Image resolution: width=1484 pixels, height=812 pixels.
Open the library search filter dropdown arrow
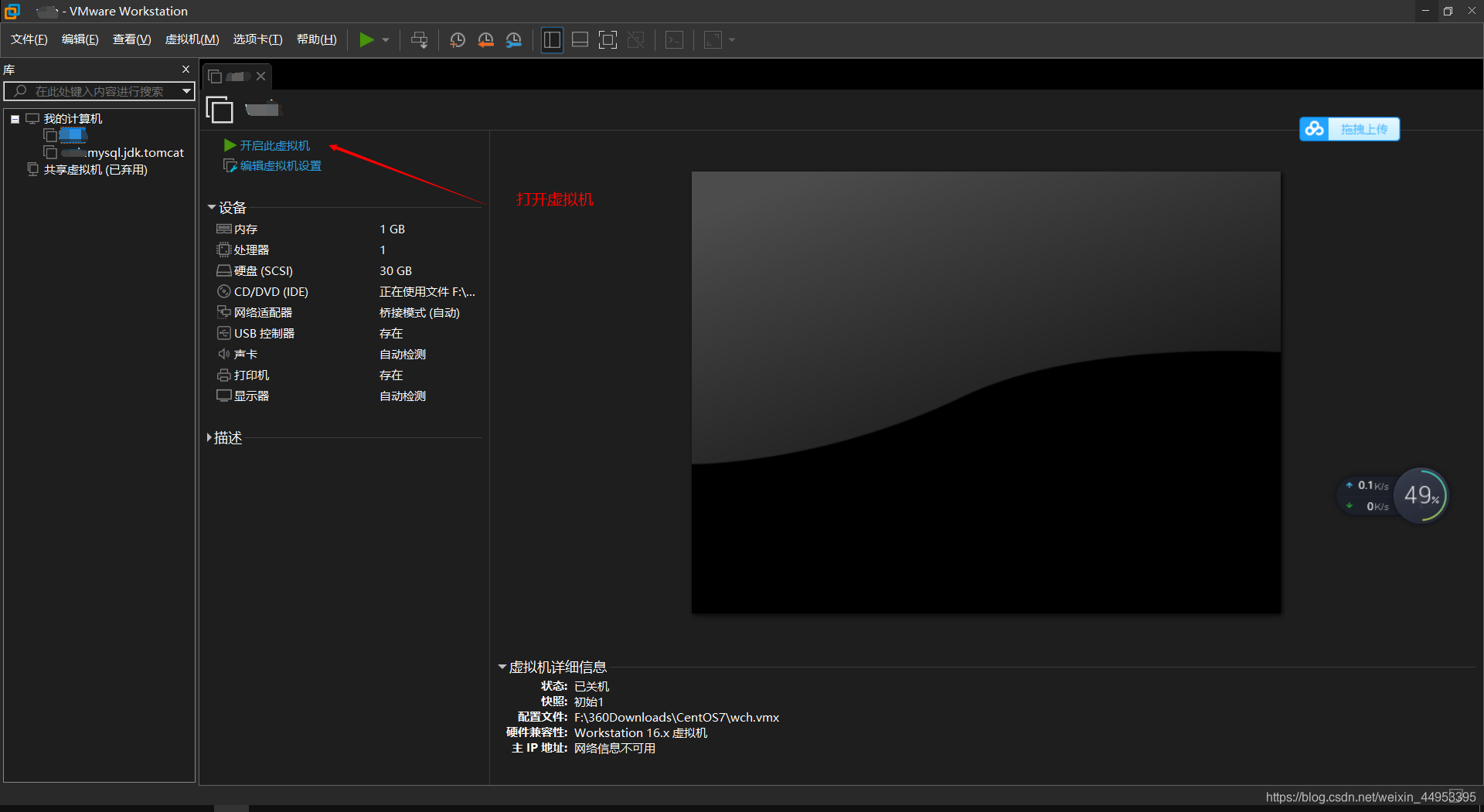[x=185, y=91]
